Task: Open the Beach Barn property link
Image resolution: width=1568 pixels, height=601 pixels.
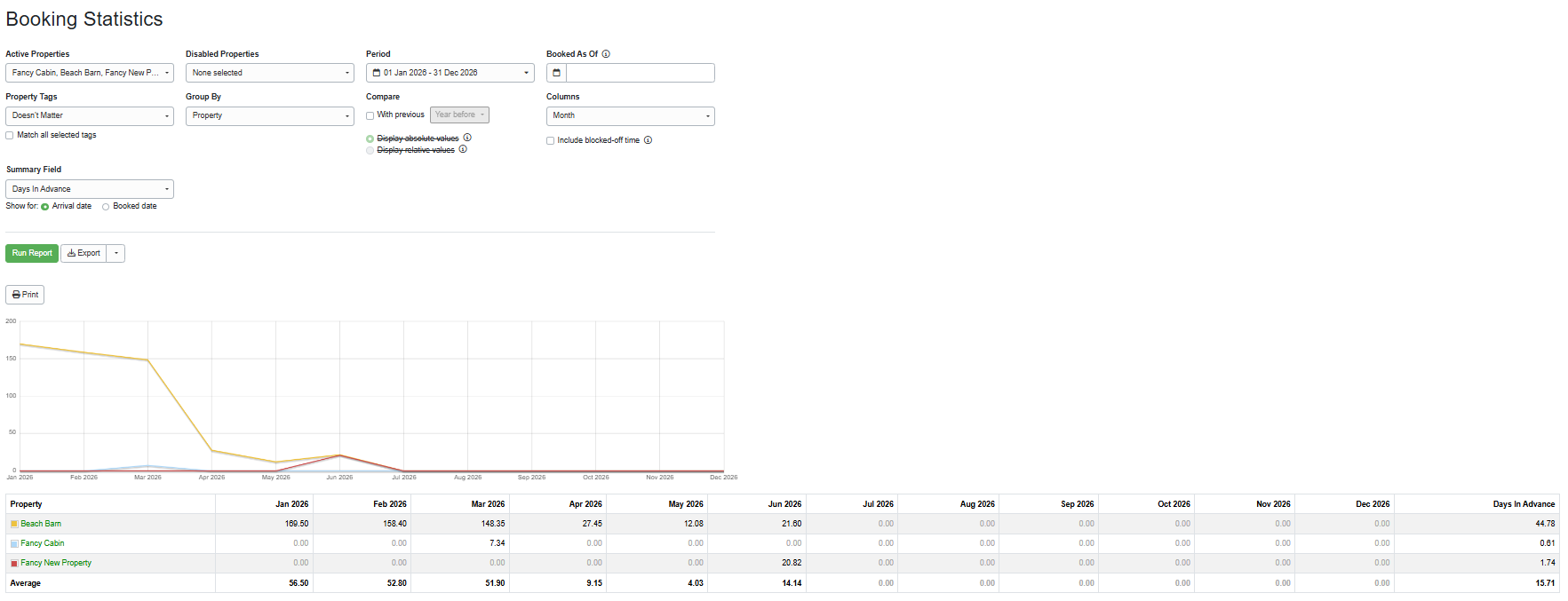Action: point(41,524)
